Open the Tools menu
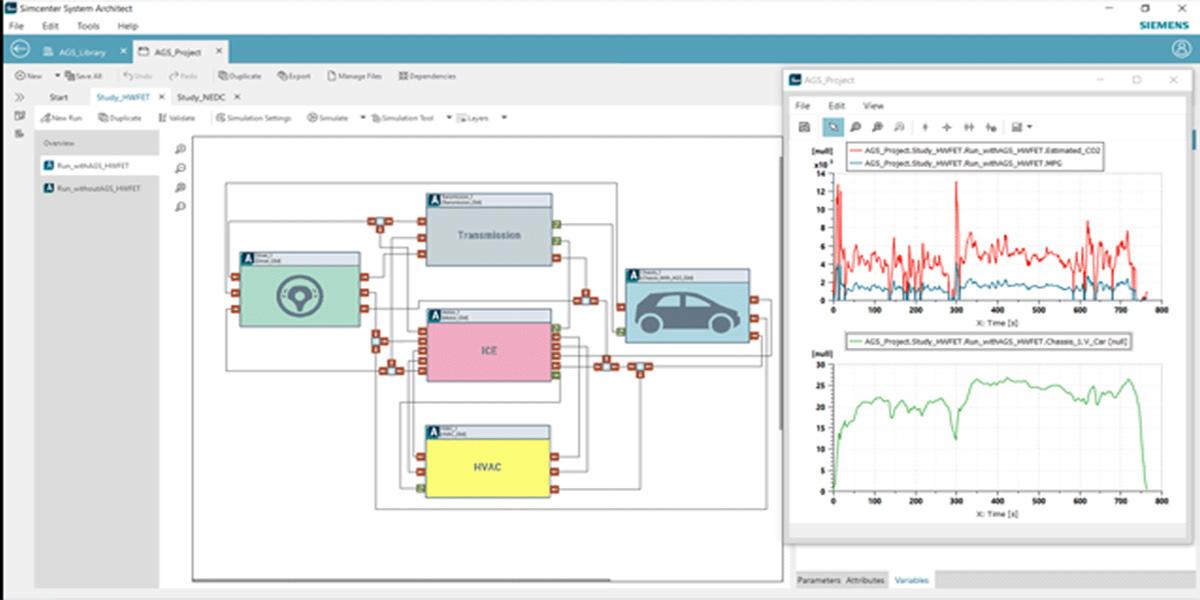 click(88, 25)
